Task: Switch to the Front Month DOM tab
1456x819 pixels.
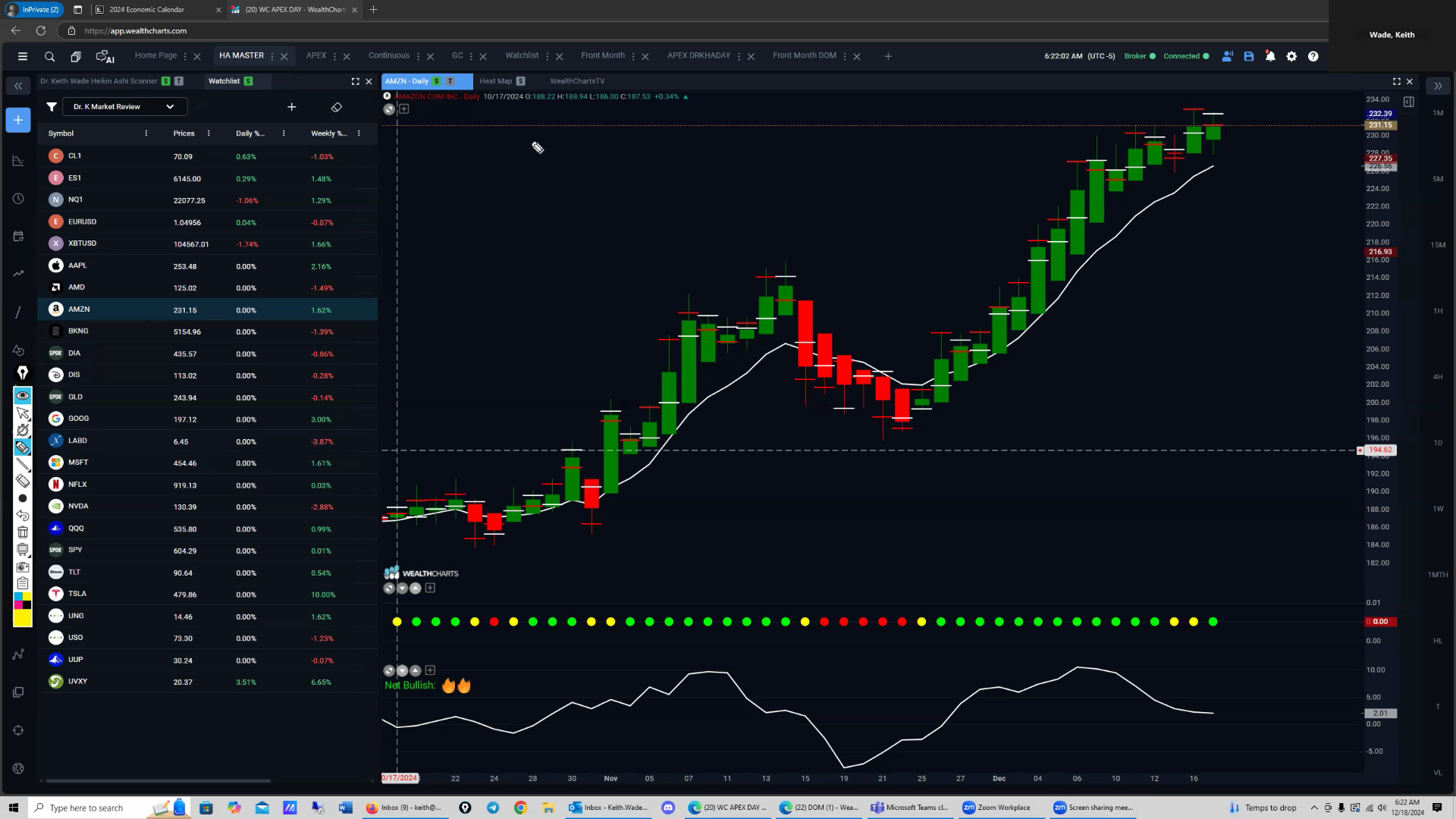Action: pos(804,55)
